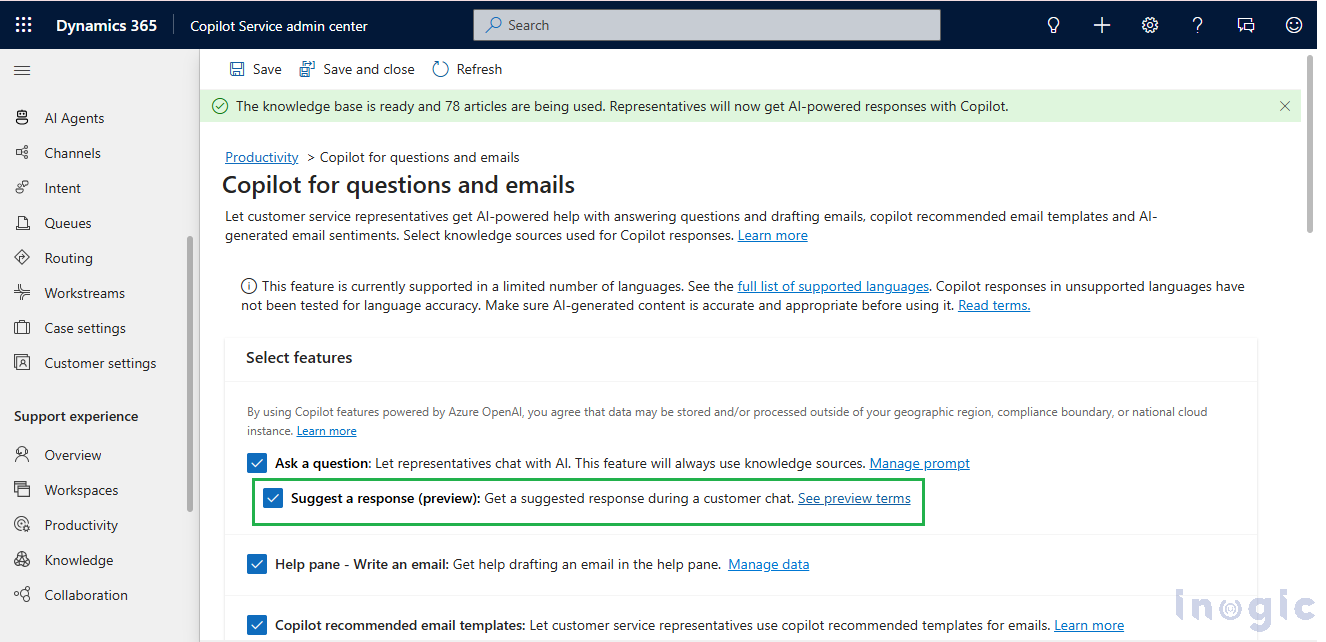Click the Case settings sidebar icon
Viewport: 1326px width, 642px height.
coord(22,328)
